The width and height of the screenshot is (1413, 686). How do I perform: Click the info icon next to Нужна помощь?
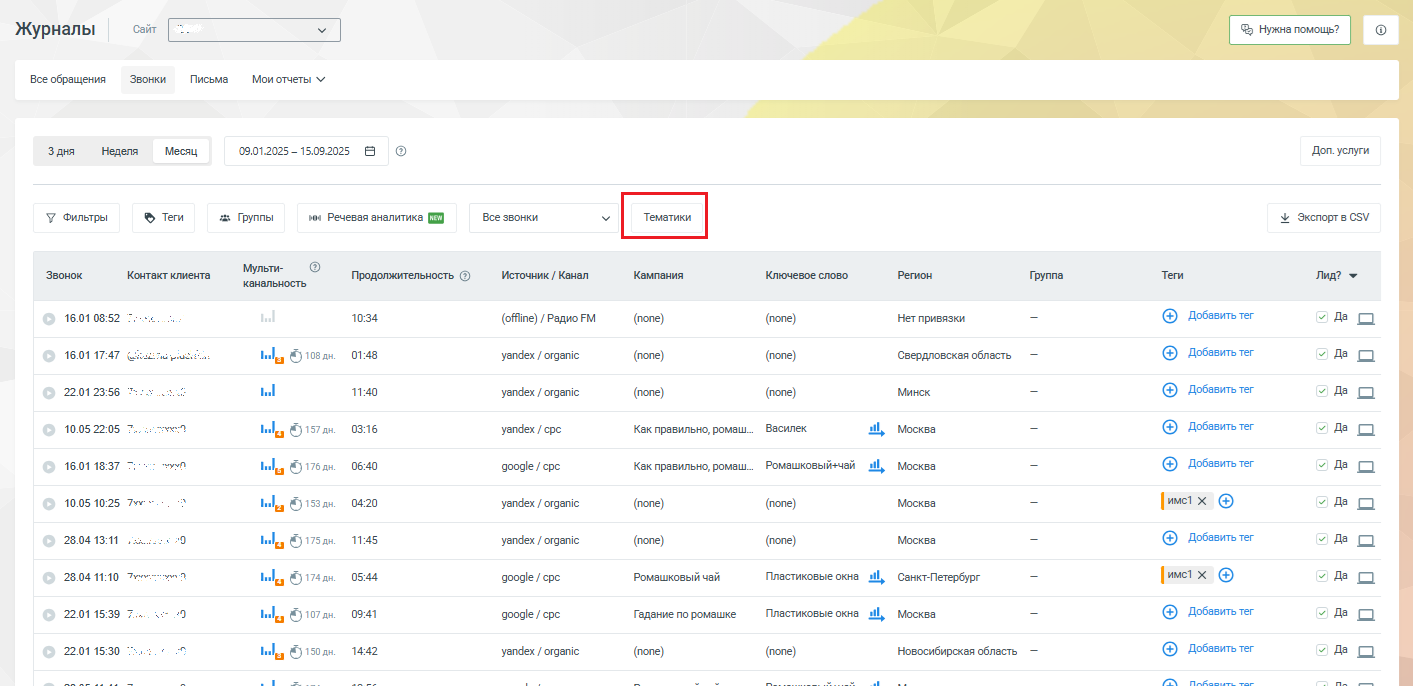click(1381, 30)
